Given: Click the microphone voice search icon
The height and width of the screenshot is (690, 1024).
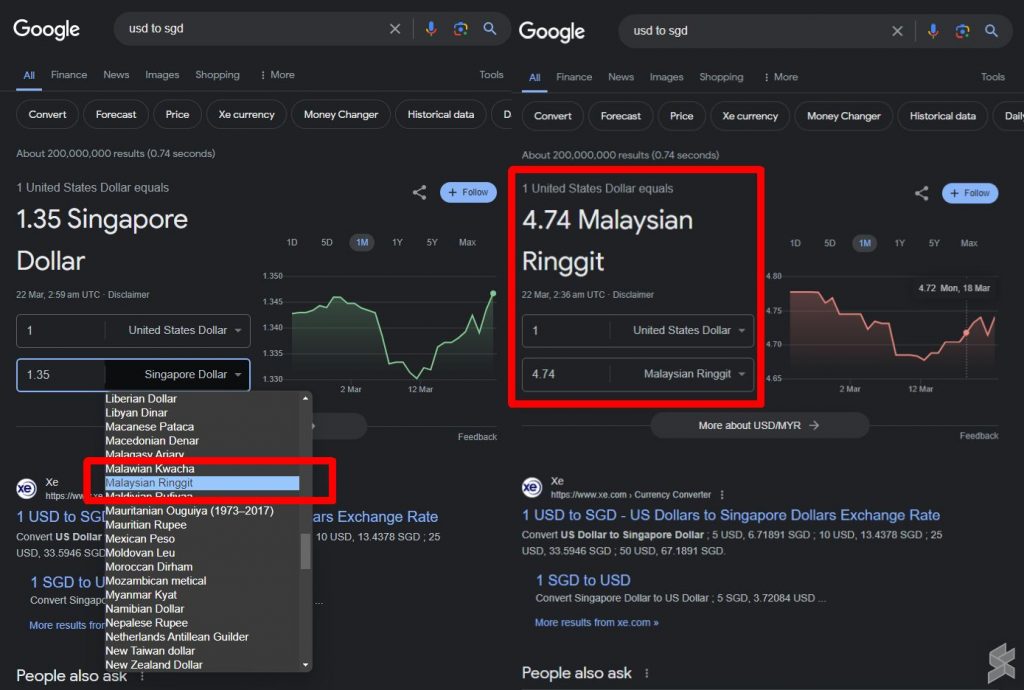Looking at the screenshot, I should [x=431, y=29].
